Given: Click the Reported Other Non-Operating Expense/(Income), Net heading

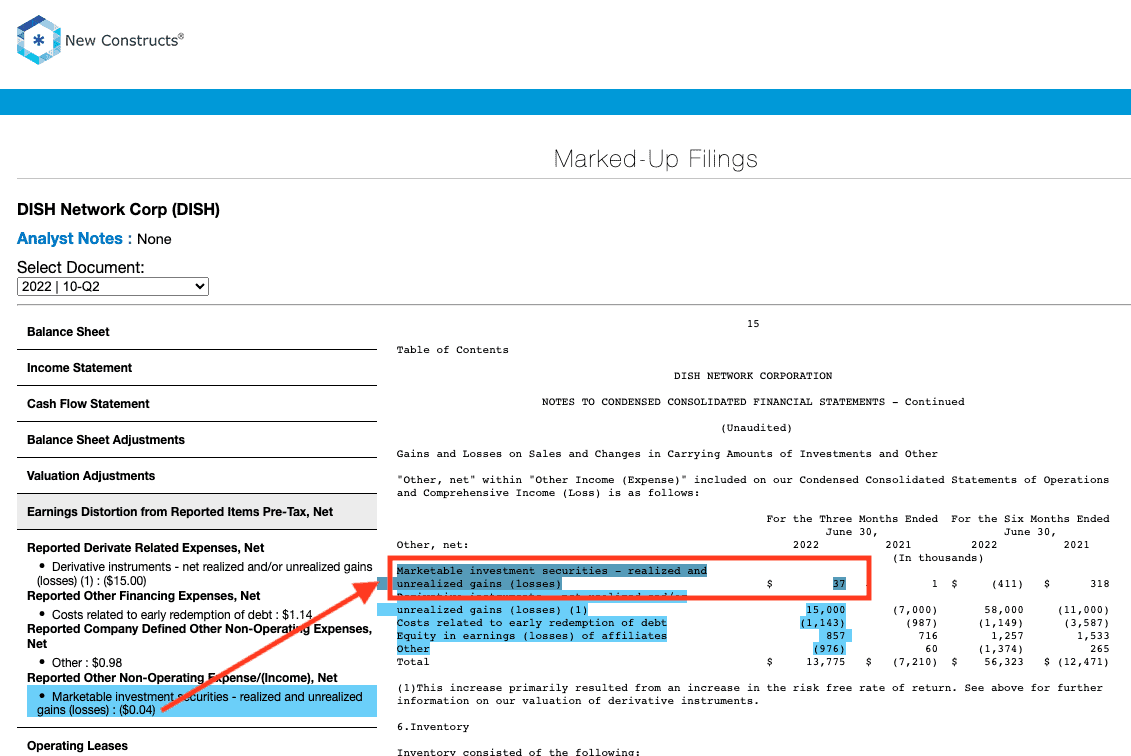Looking at the screenshot, I should click(182, 677).
